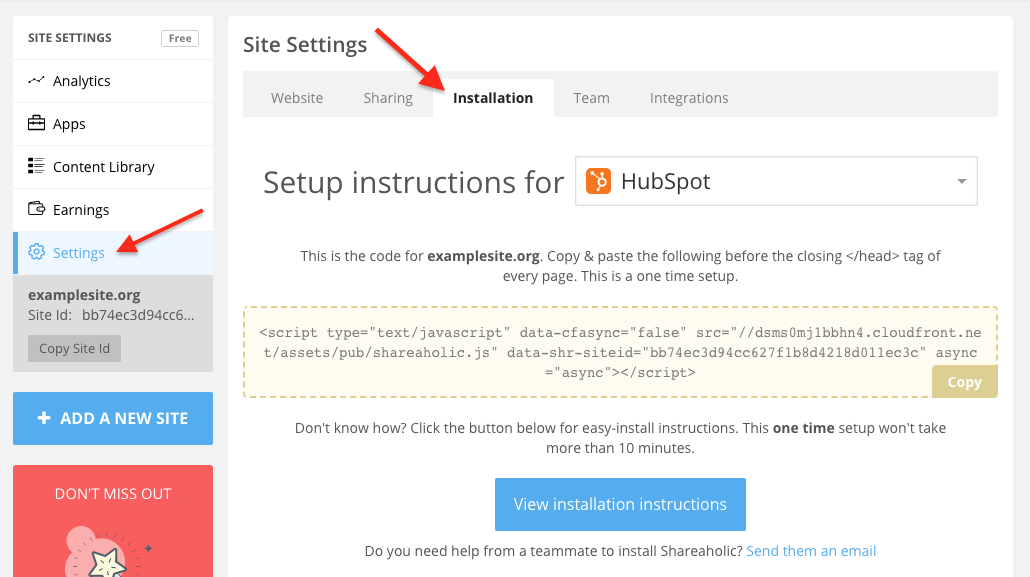Click the plus icon on Add a New Site
The height and width of the screenshot is (577, 1030).
tap(44, 418)
